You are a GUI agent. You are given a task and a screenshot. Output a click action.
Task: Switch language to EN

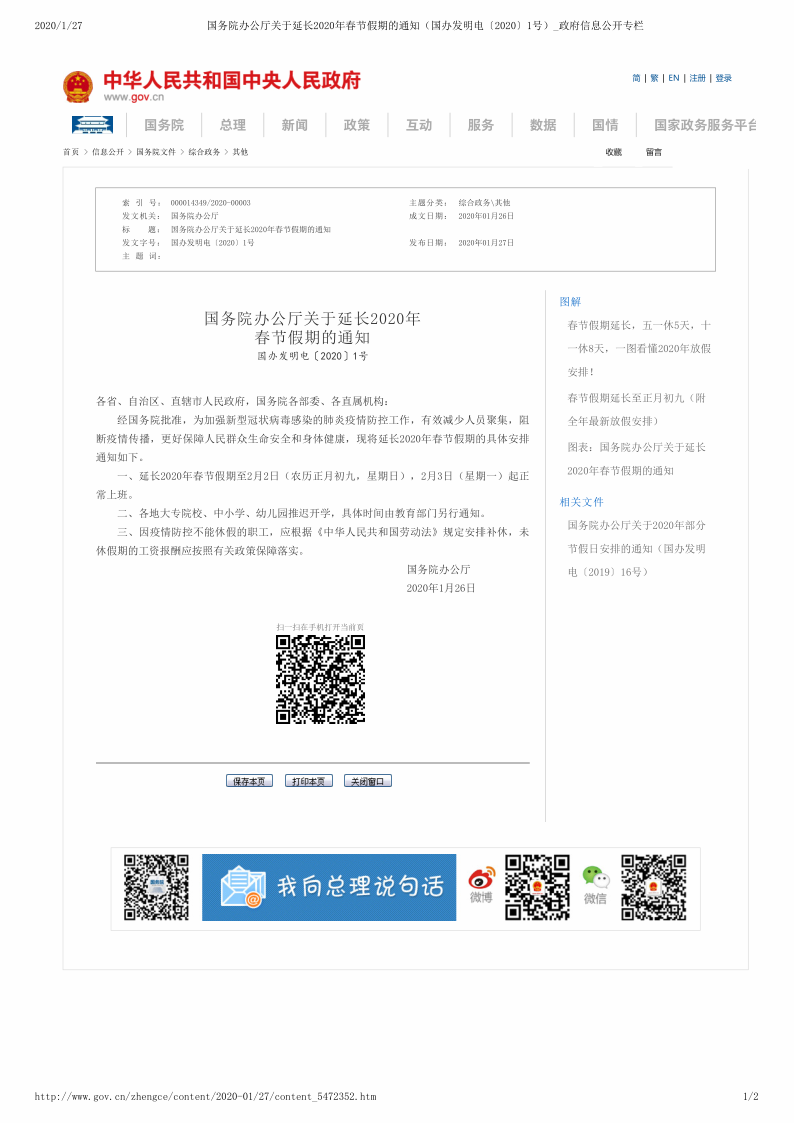click(x=674, y=78)
